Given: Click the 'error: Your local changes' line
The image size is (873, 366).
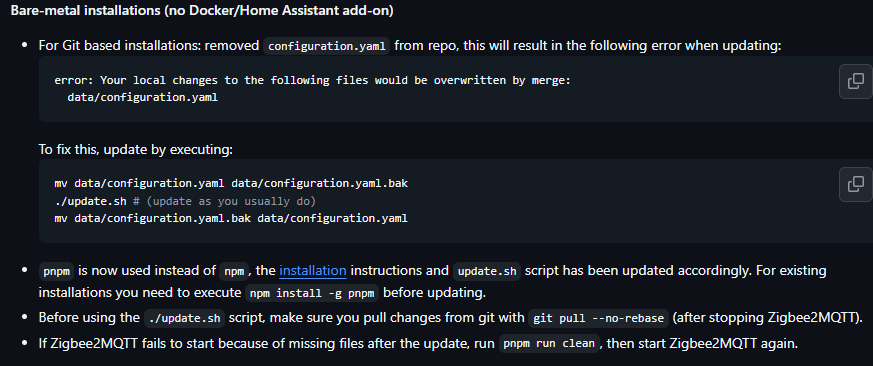Looking at the screenshot, I should point(312,80).
